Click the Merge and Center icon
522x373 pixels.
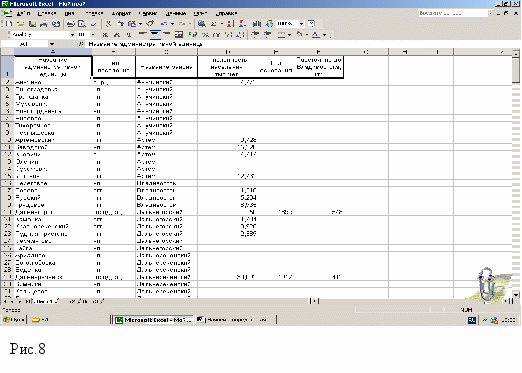tap(179, 34)
